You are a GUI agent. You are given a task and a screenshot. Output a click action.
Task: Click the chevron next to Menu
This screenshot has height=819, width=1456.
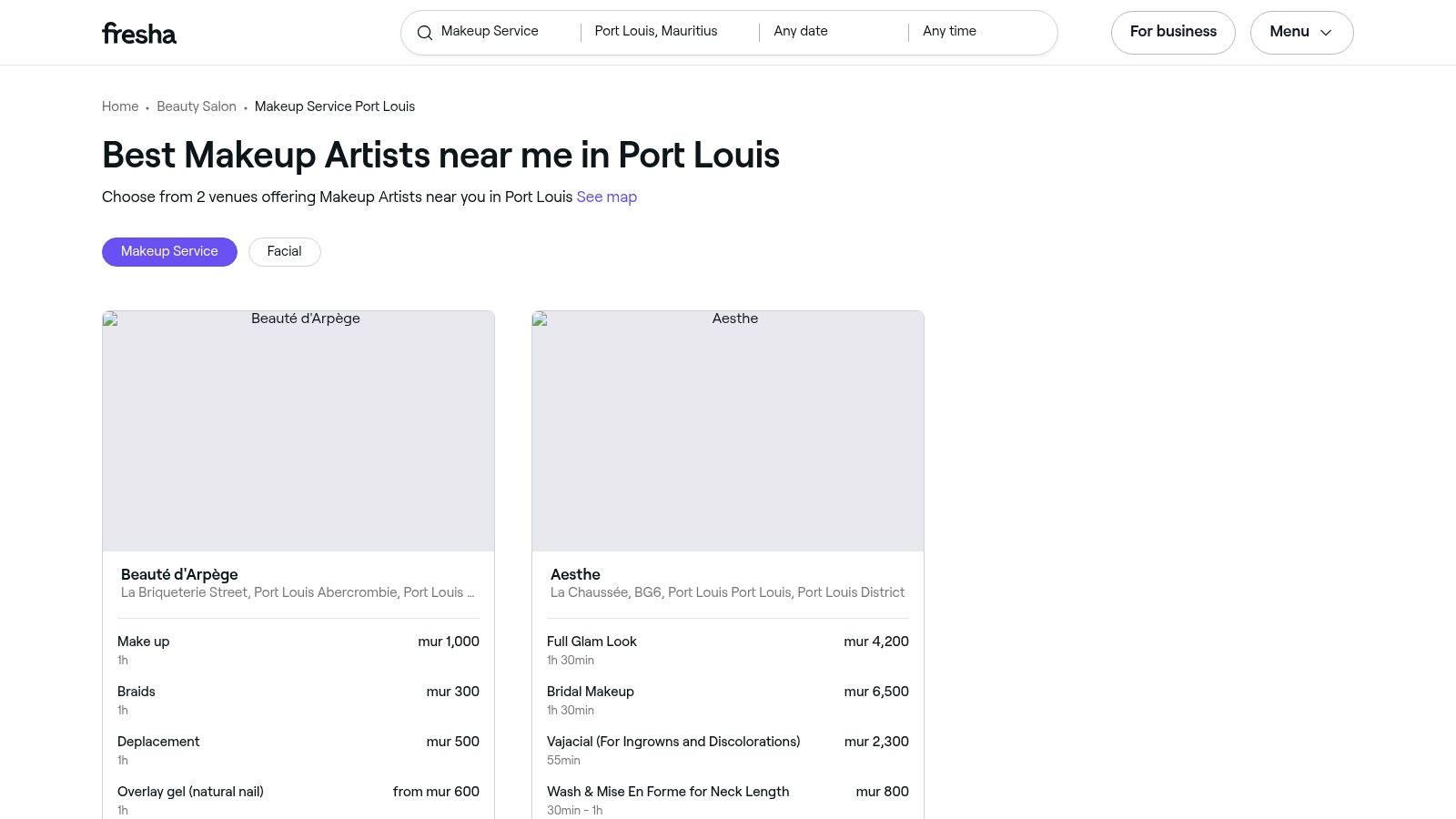click(x=1326, y=33)
